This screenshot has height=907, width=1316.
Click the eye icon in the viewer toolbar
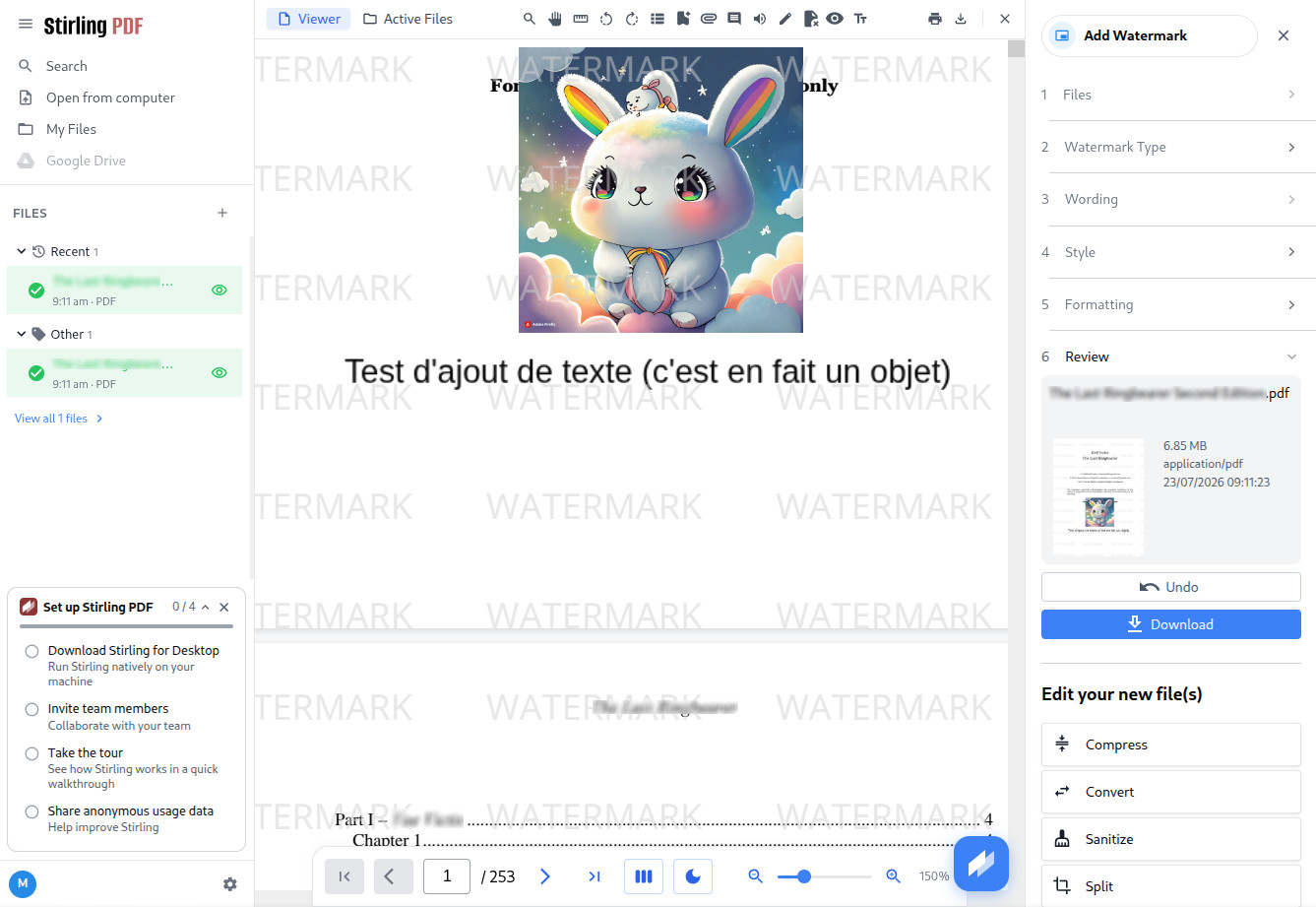click(835, 19)
